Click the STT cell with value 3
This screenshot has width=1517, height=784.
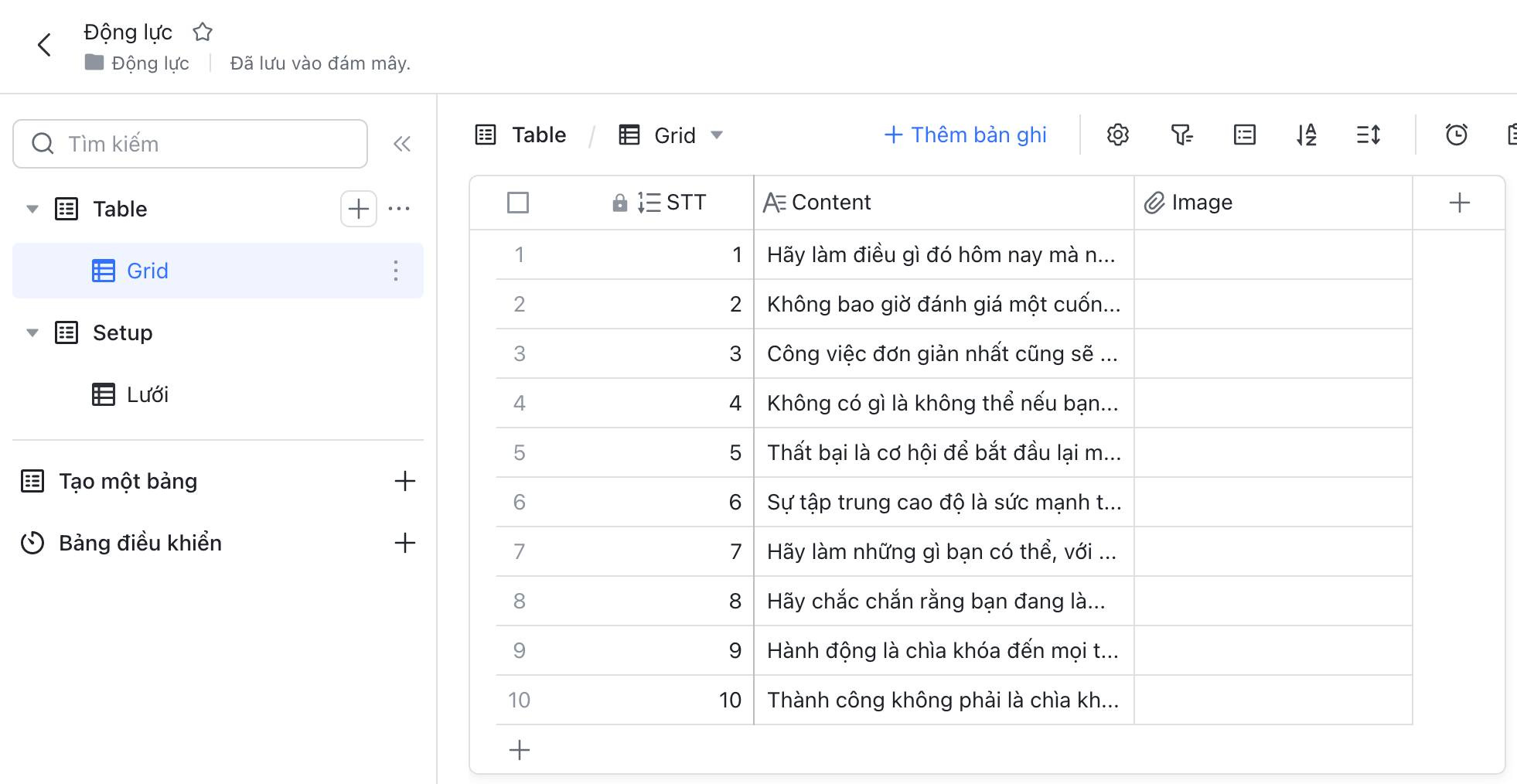coord(647,353)
